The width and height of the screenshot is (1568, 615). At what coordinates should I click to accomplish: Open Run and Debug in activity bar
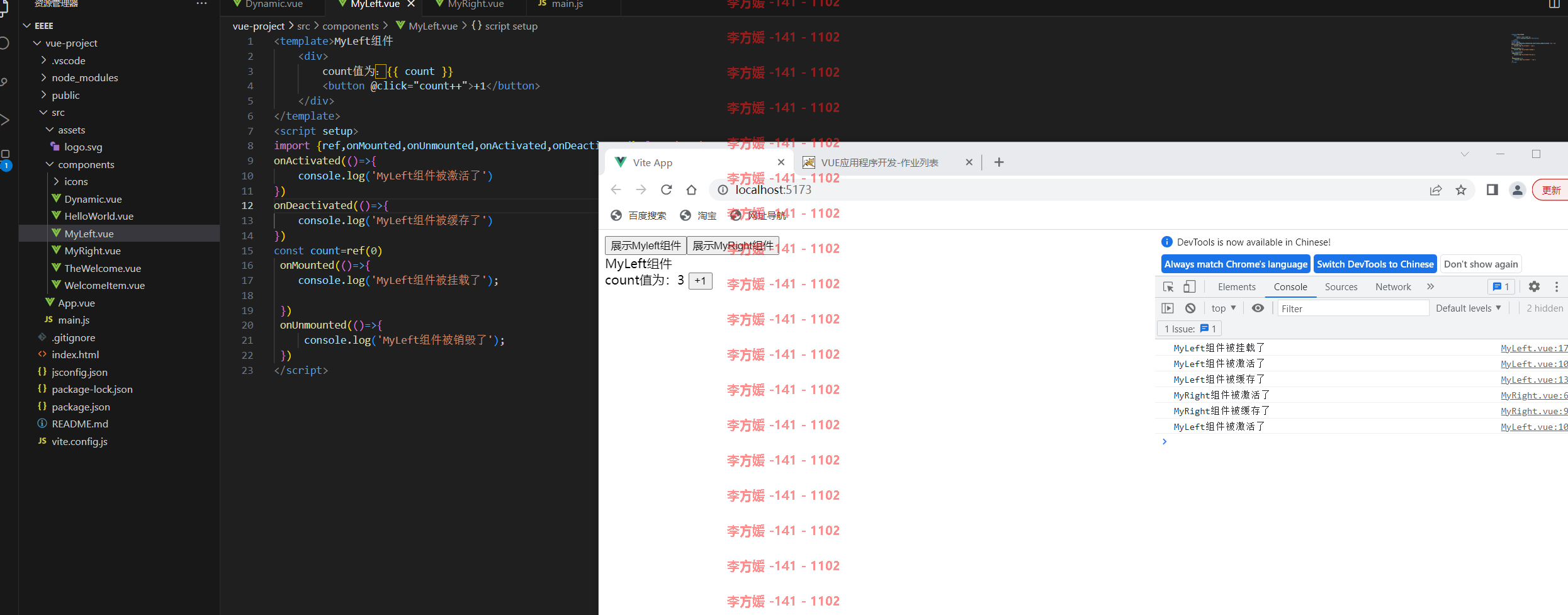[4, 120]
